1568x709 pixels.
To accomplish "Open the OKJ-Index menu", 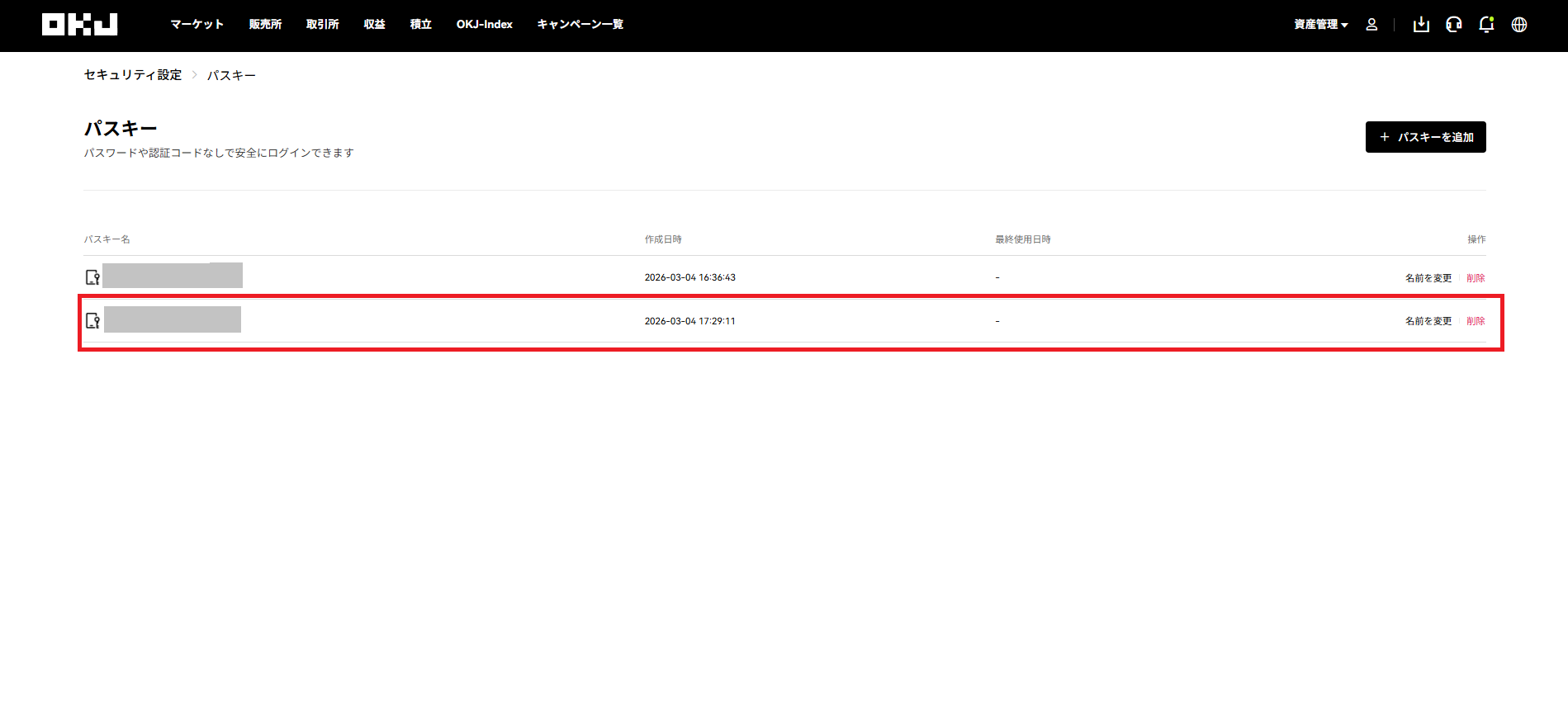I will coord(485,25).
